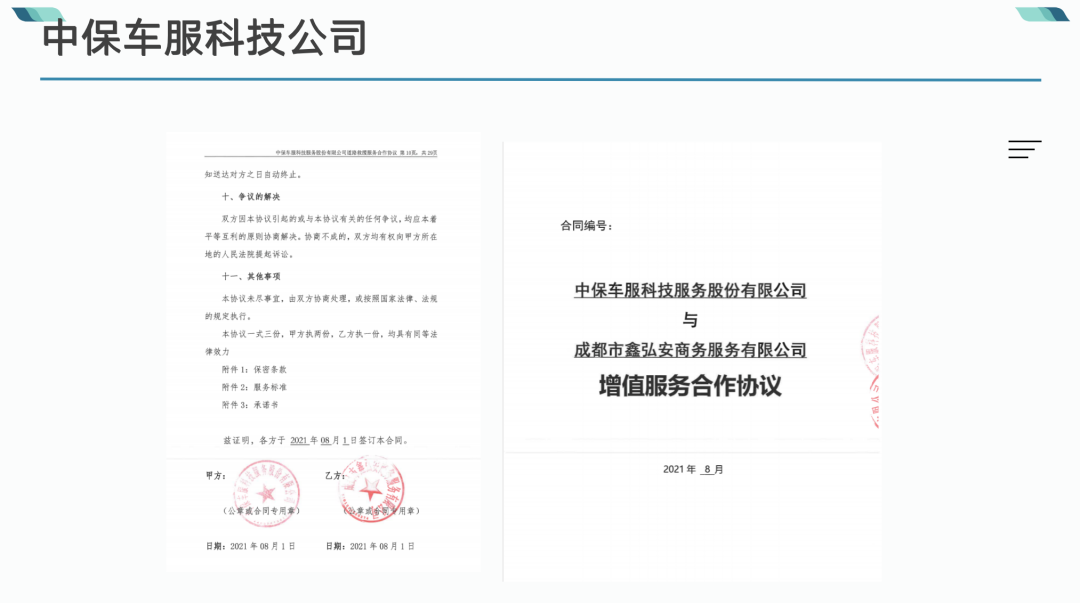Open the hamburger menu icon
The image size is (1080, 603).
(x=1024, y=148)
